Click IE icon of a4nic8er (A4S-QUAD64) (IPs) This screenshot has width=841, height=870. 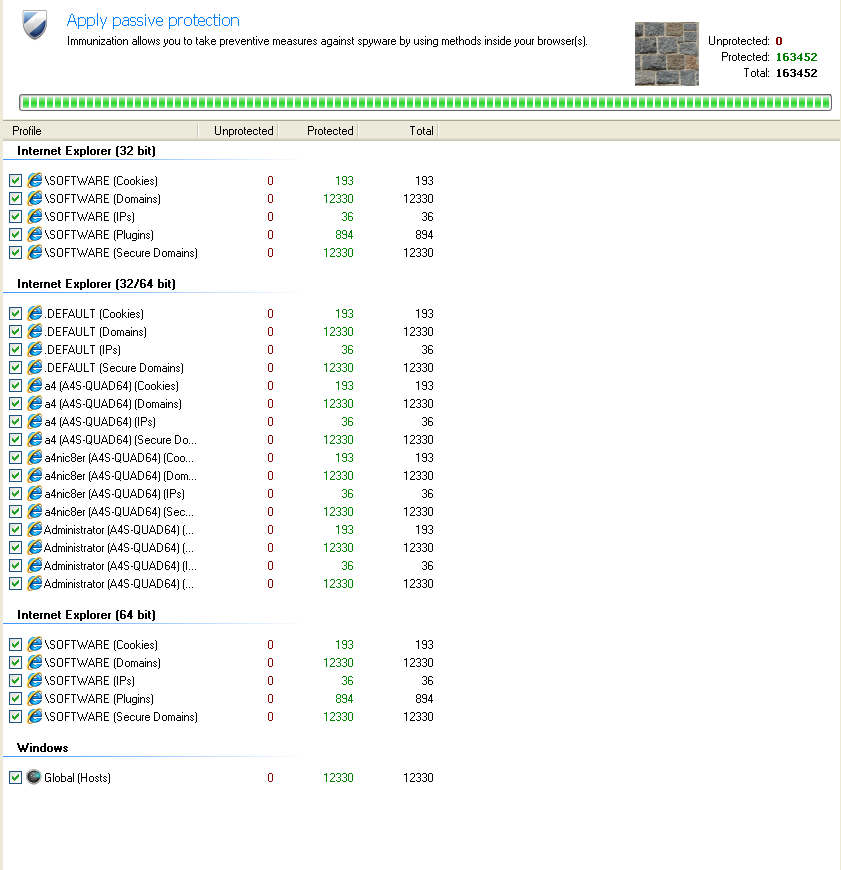coord(35,493)
